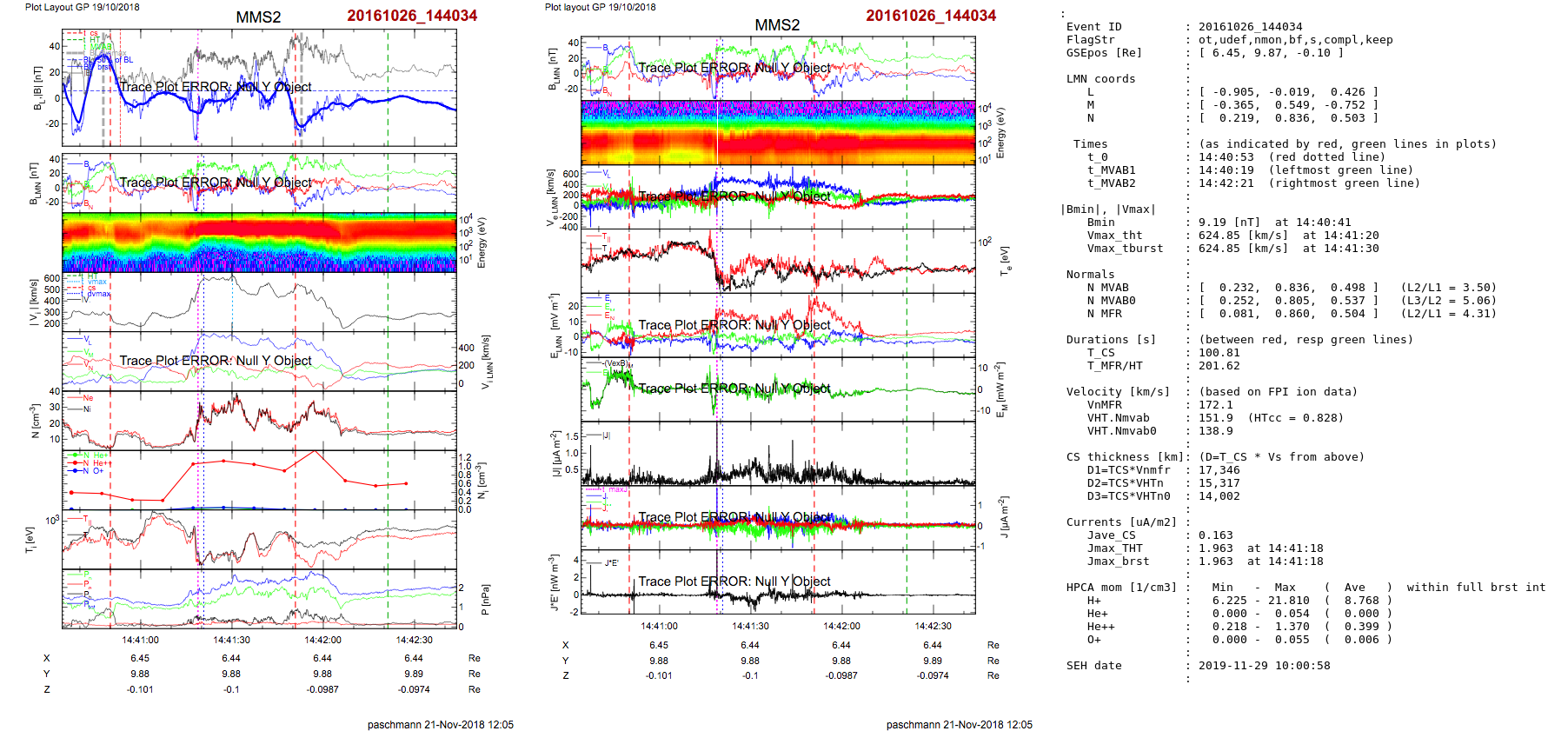
Task: Click the 14:41:00 tick on left plot axis
Action: click(x=140, y=640)
